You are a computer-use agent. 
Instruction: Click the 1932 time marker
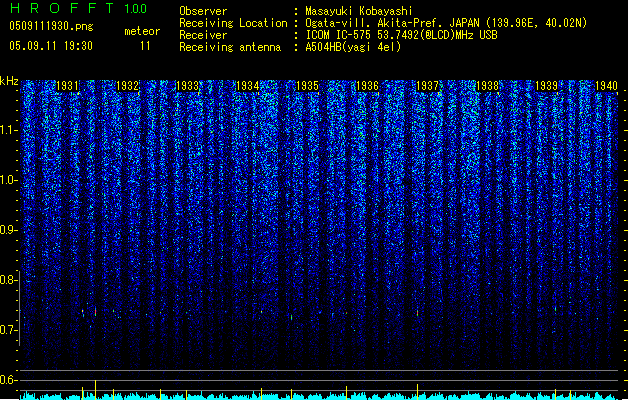(127, 86)
